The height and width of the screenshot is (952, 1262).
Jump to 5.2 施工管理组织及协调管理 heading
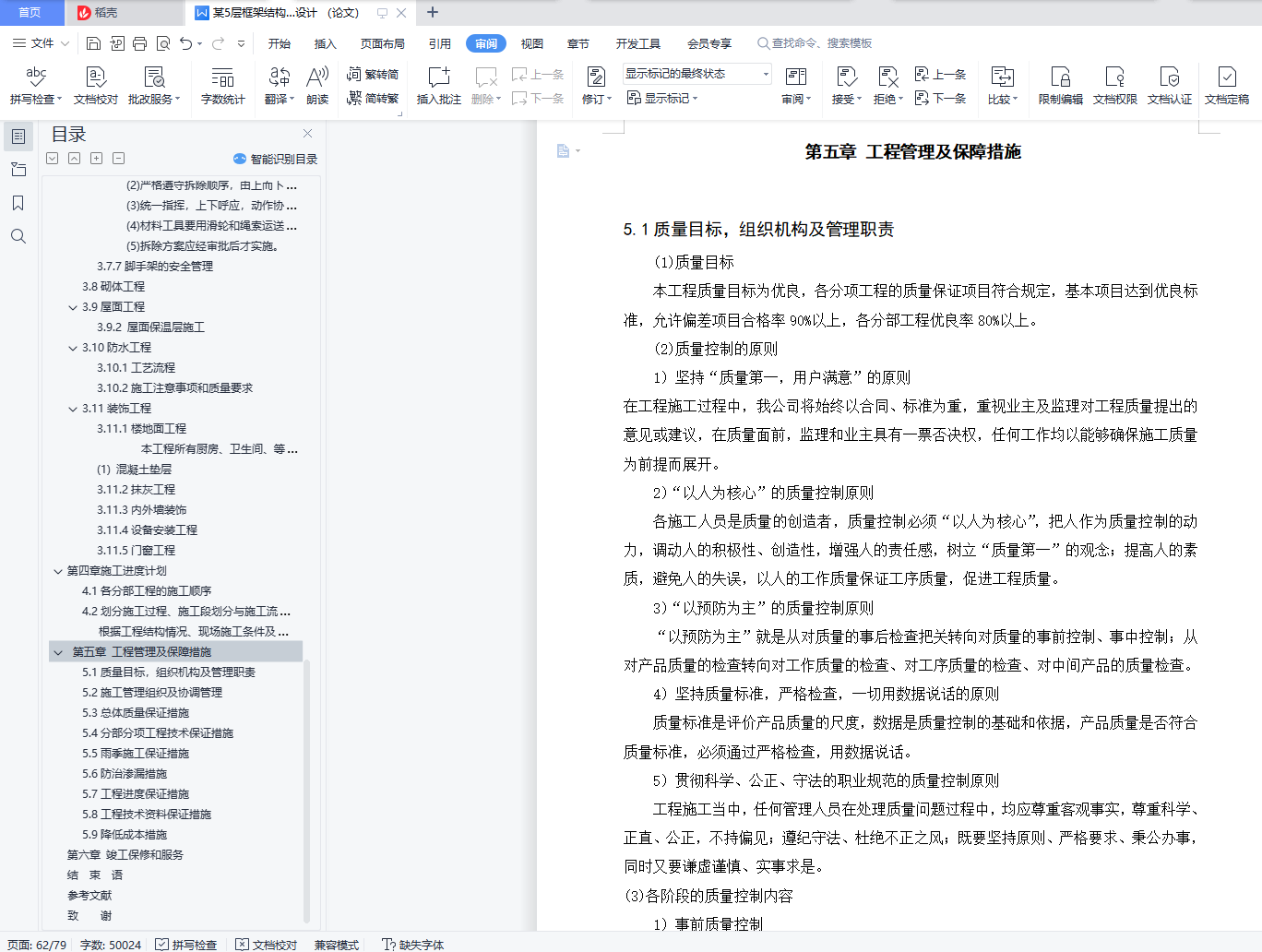pos(152,693)
